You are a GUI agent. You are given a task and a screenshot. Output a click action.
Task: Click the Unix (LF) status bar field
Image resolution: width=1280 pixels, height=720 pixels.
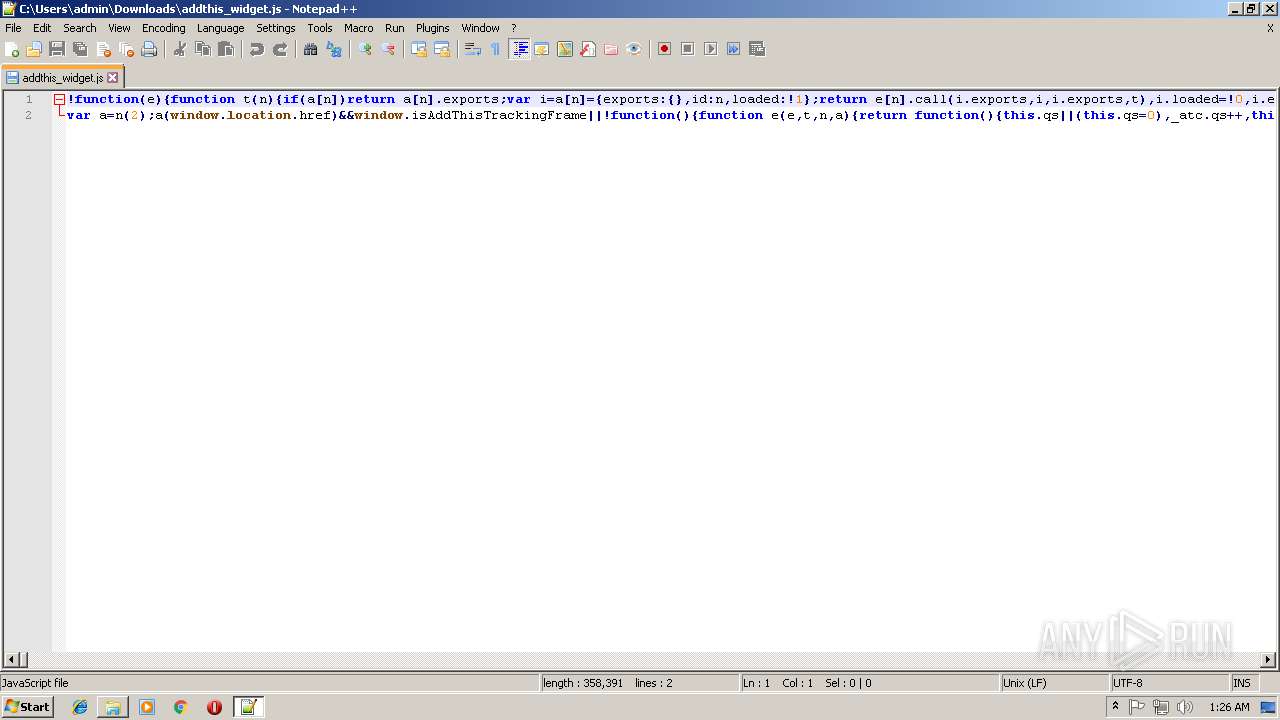point(1055,683)
